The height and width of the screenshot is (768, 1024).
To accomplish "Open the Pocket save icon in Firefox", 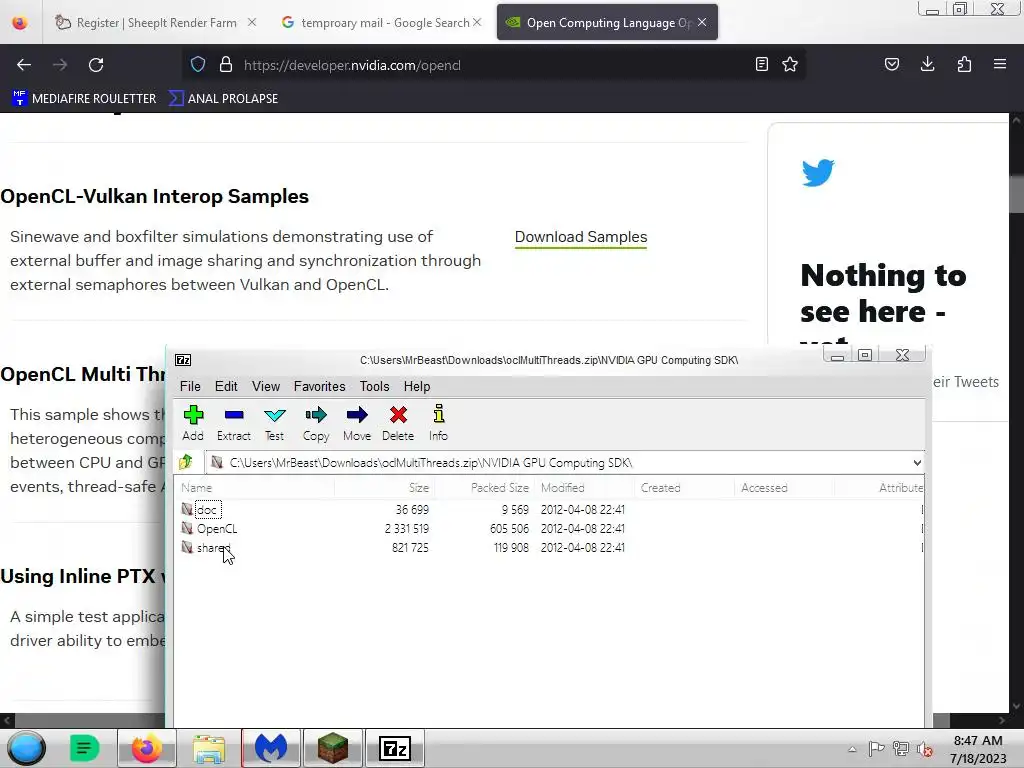I will [x=892, y=64].
